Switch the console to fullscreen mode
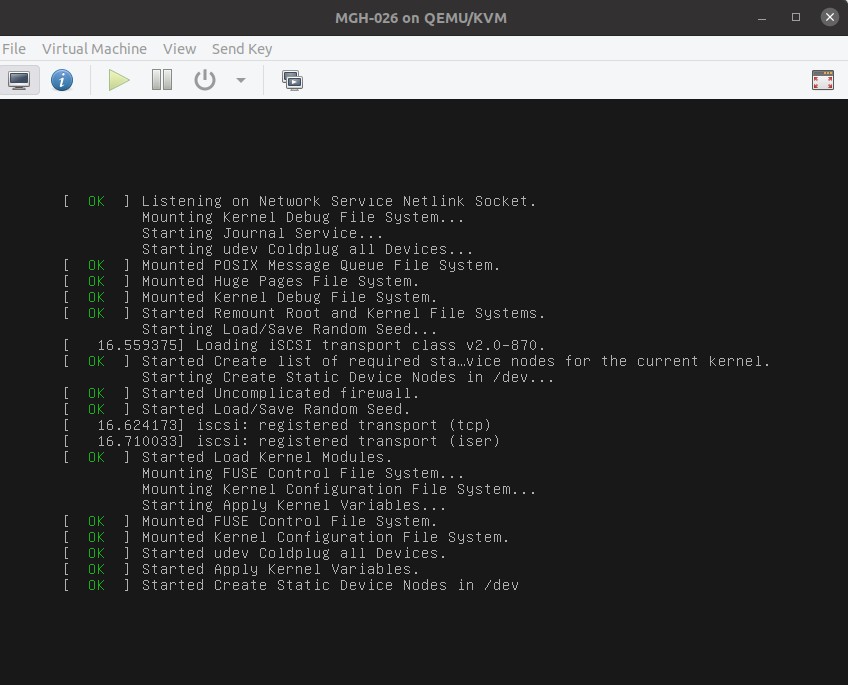Screen dimensions: 848x685 click(822, 80)
